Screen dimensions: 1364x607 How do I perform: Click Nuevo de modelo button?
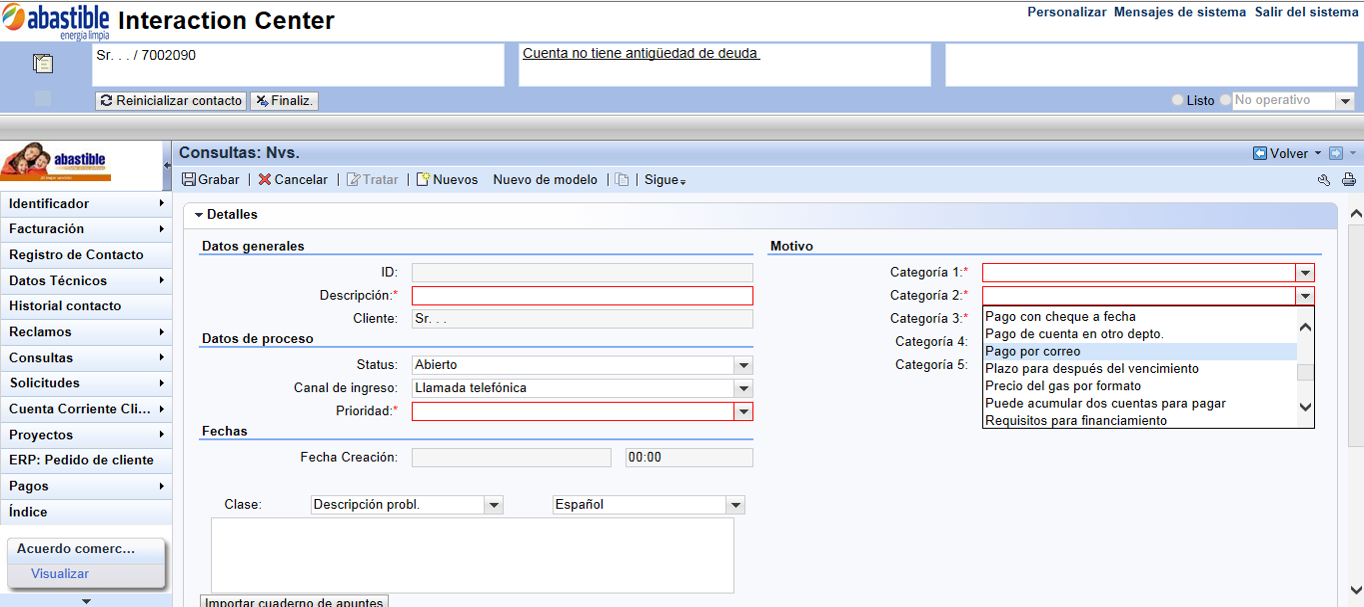[x=545, y=180]
